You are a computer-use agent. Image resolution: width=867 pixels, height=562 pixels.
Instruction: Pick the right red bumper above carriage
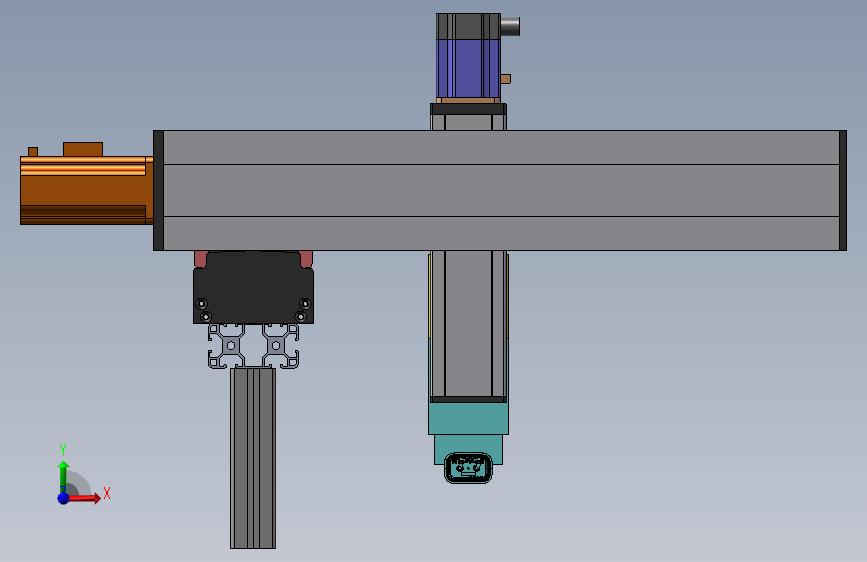[306, 259]
